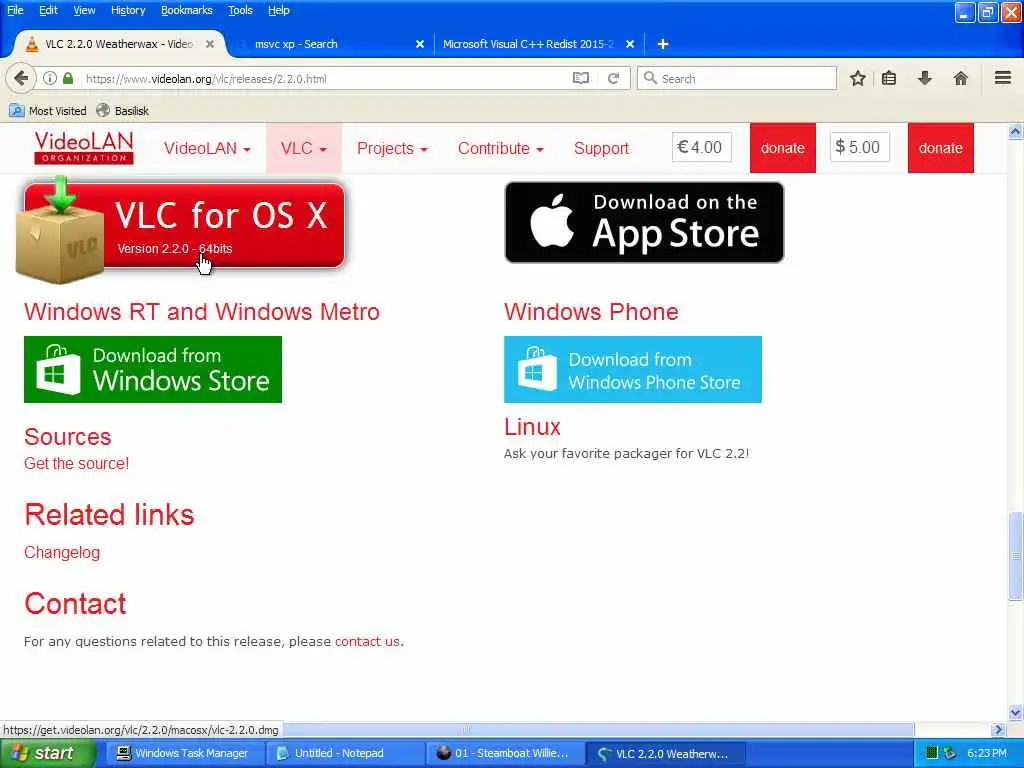Open the History menu

pyautogui.click(x=128, y=10)
